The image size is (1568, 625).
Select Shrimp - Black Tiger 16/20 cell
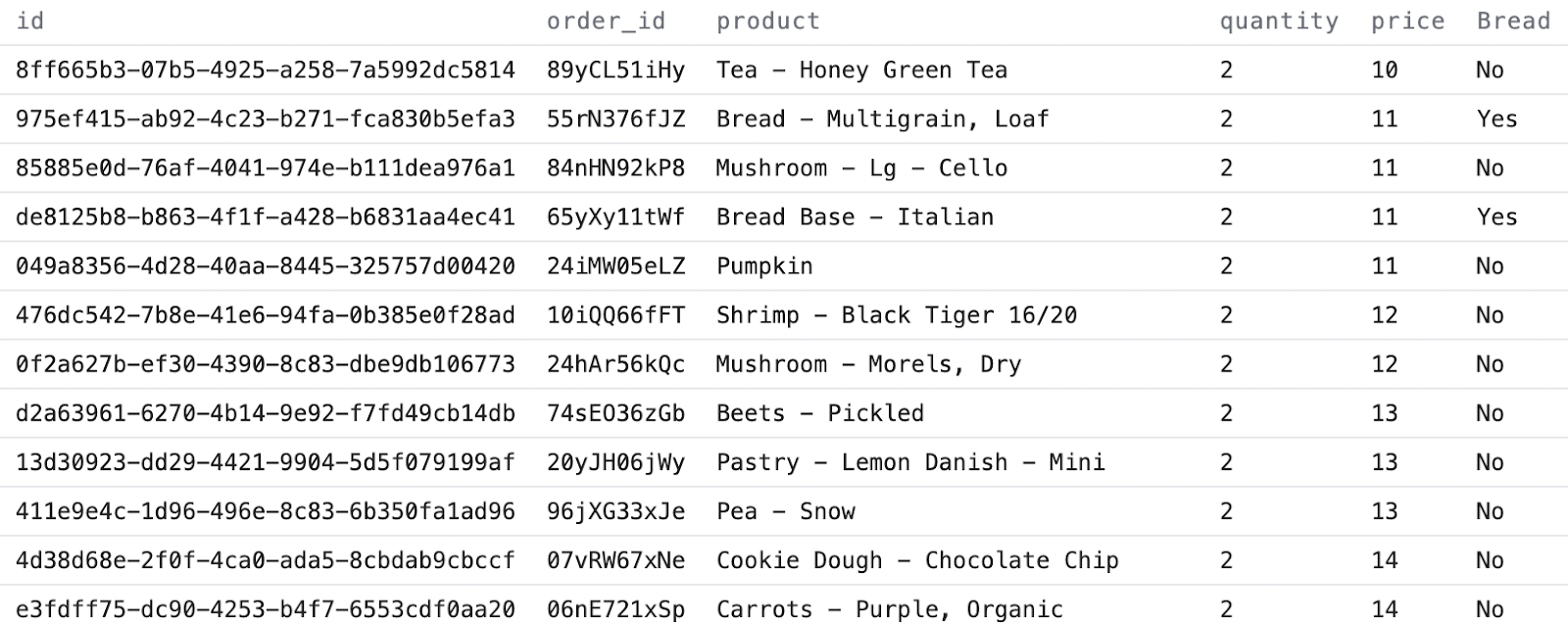pos(896,314)
